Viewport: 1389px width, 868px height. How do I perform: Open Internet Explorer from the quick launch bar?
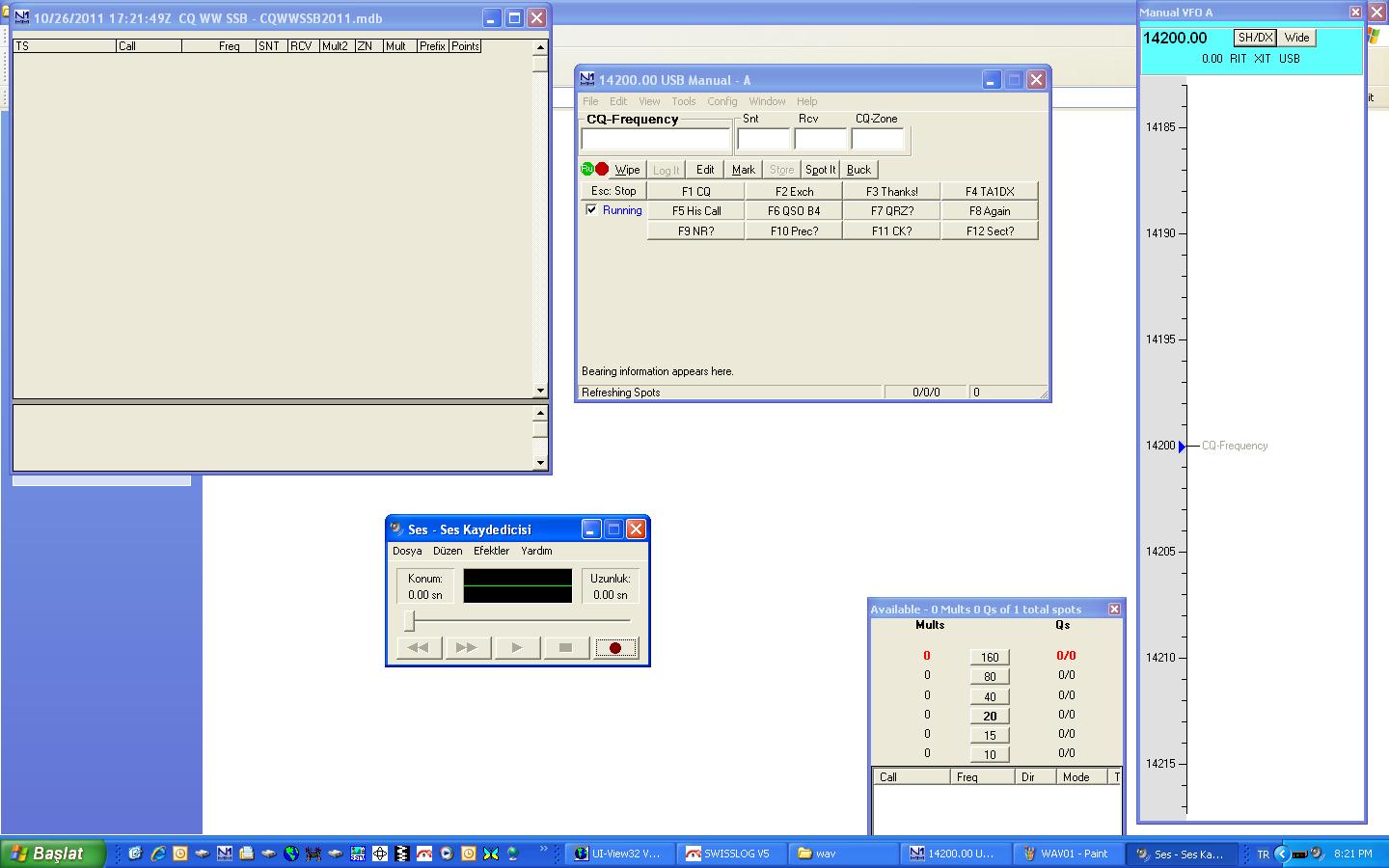[x=157, y=854]
